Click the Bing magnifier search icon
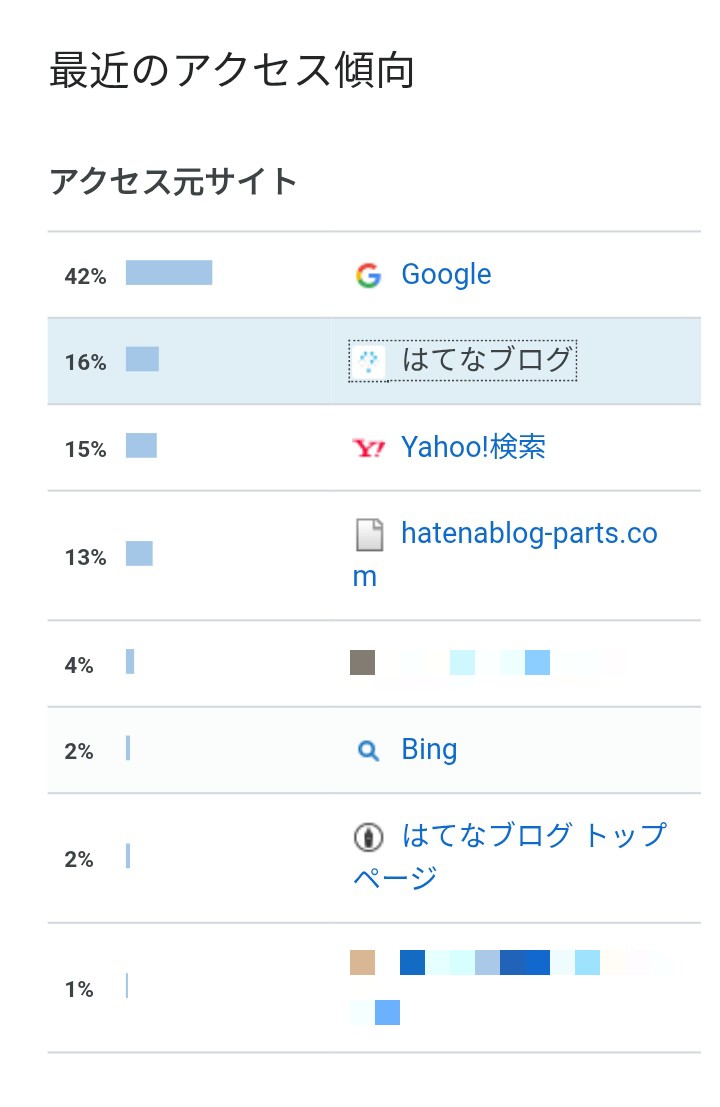Viewport: 720px width, 1107px height. (x=368, y=750)
